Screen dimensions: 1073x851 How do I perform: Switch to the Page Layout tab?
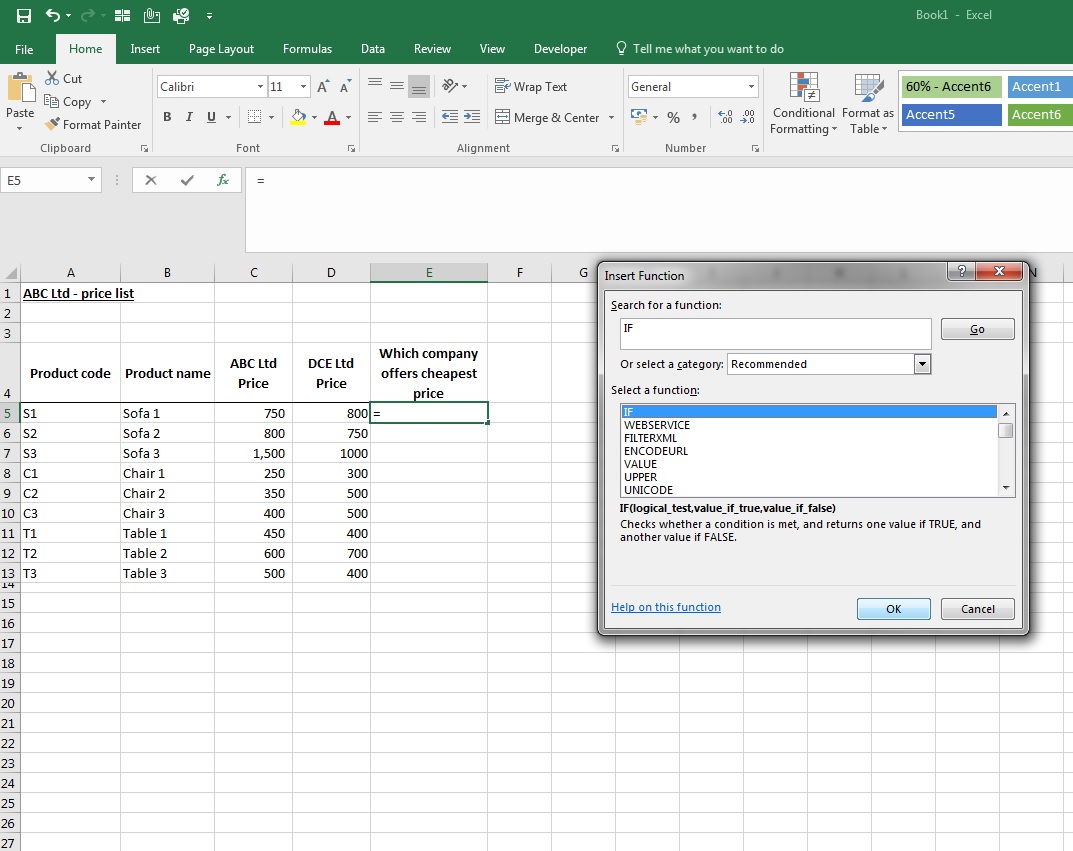pos(221,49)
